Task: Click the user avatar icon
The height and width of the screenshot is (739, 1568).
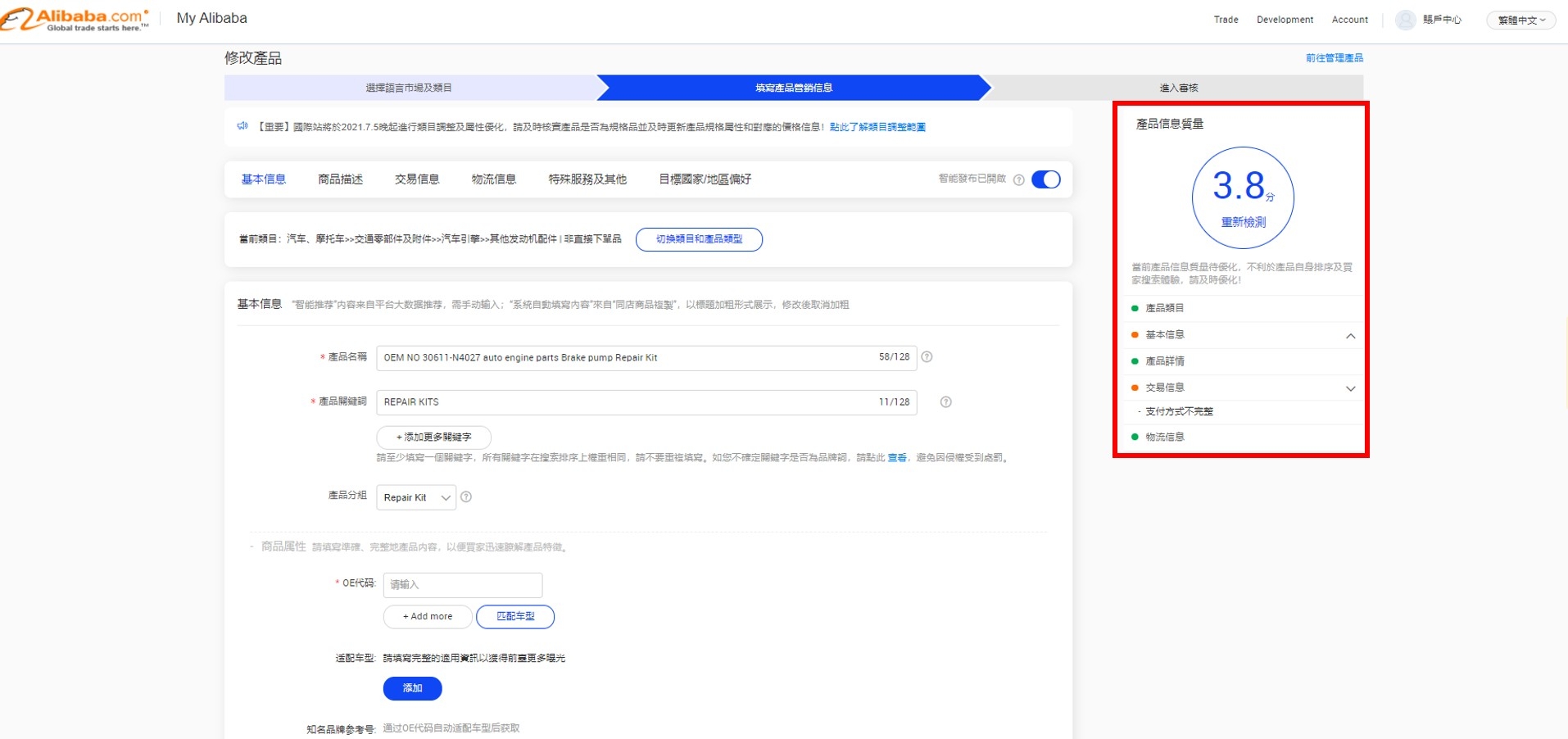Action: point(1405,20)
